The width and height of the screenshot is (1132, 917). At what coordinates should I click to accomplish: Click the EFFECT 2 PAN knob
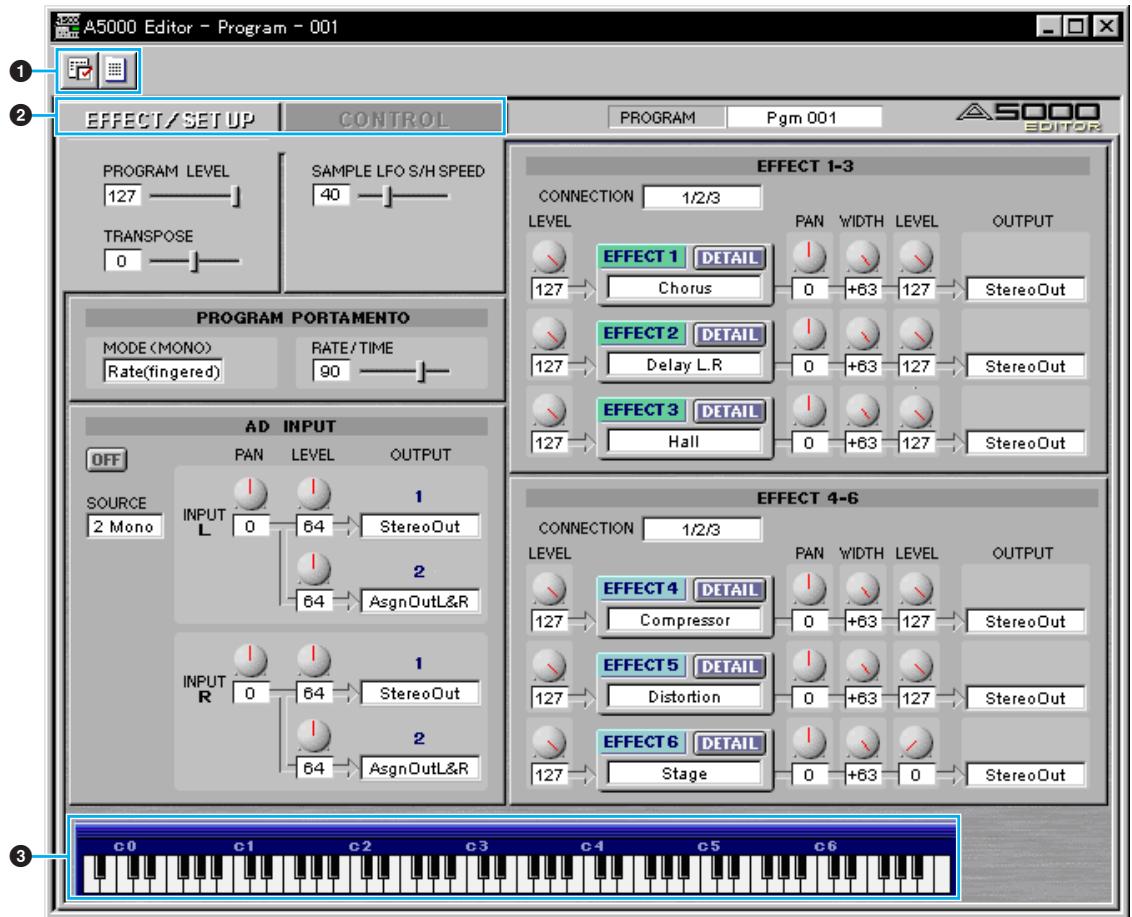tap(809, 333)
